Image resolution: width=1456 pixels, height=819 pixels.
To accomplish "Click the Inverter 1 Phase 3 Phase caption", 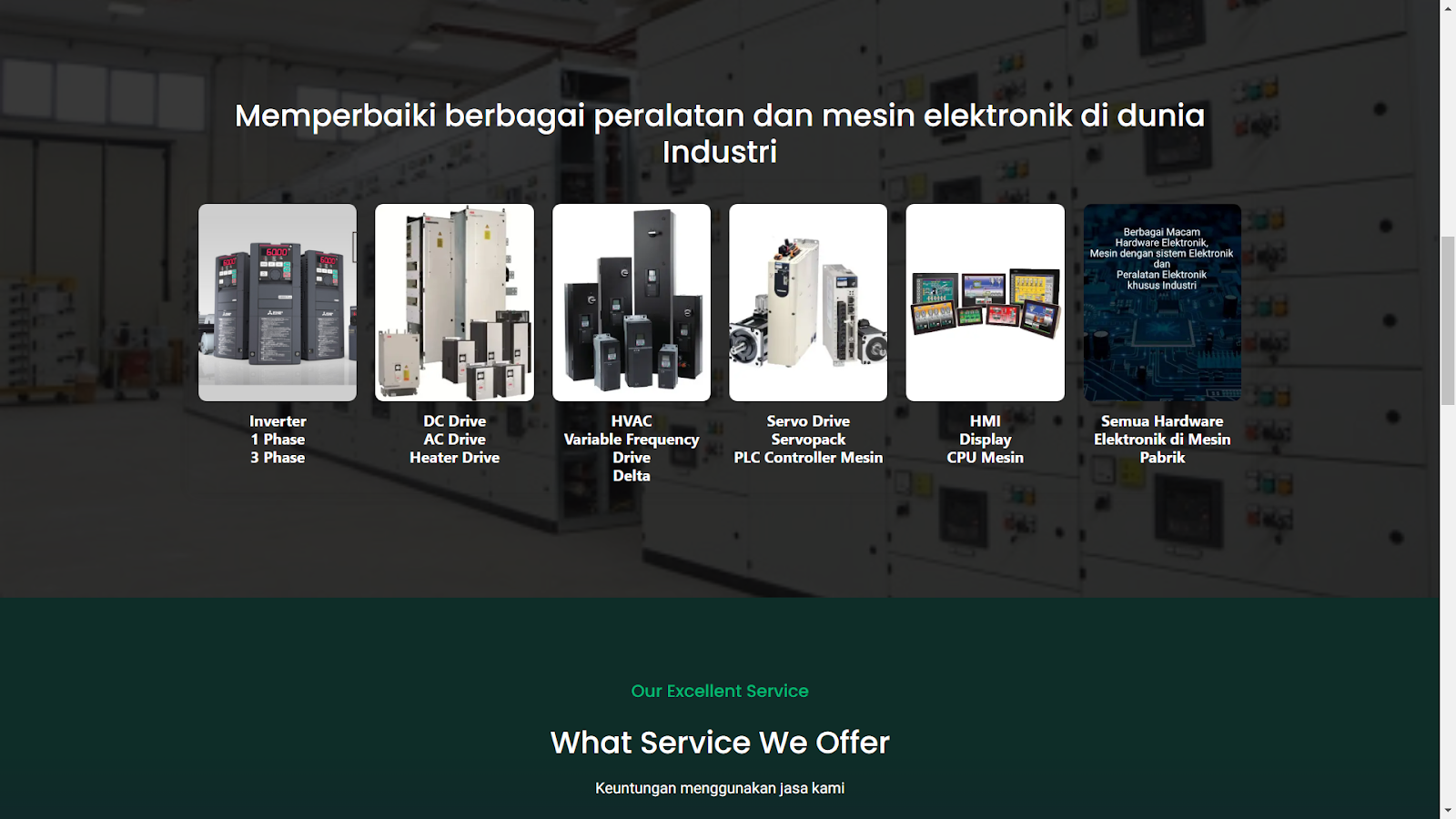I will pyautogui.click(x=278, y=440).
